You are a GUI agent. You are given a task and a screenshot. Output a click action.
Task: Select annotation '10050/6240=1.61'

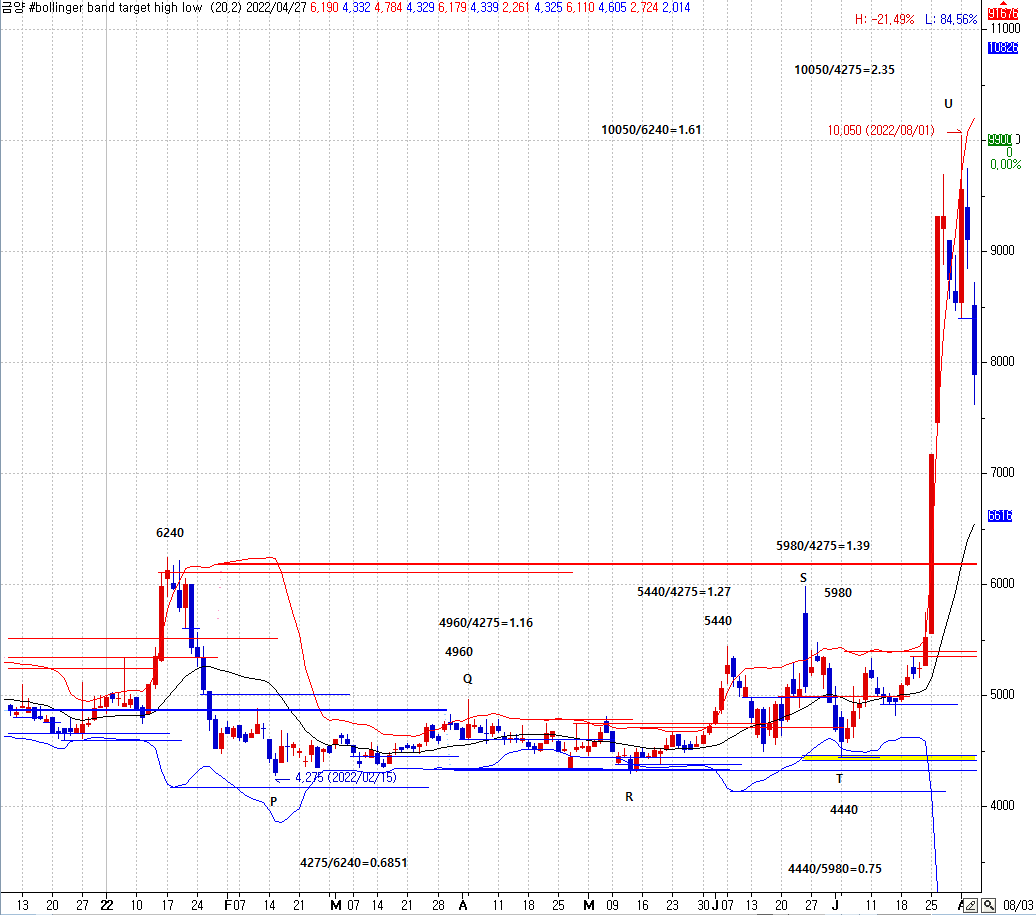[x=651, y=130]
